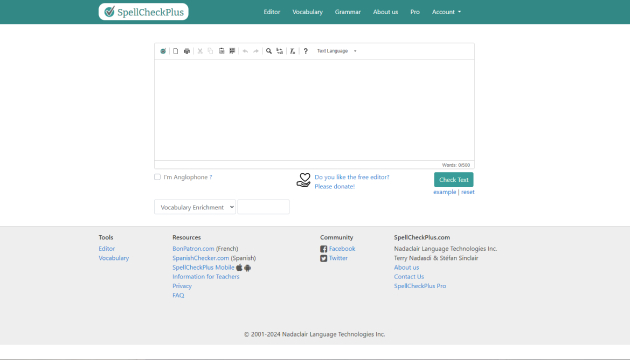Open find with the magnifier icon

click(269, 51)
